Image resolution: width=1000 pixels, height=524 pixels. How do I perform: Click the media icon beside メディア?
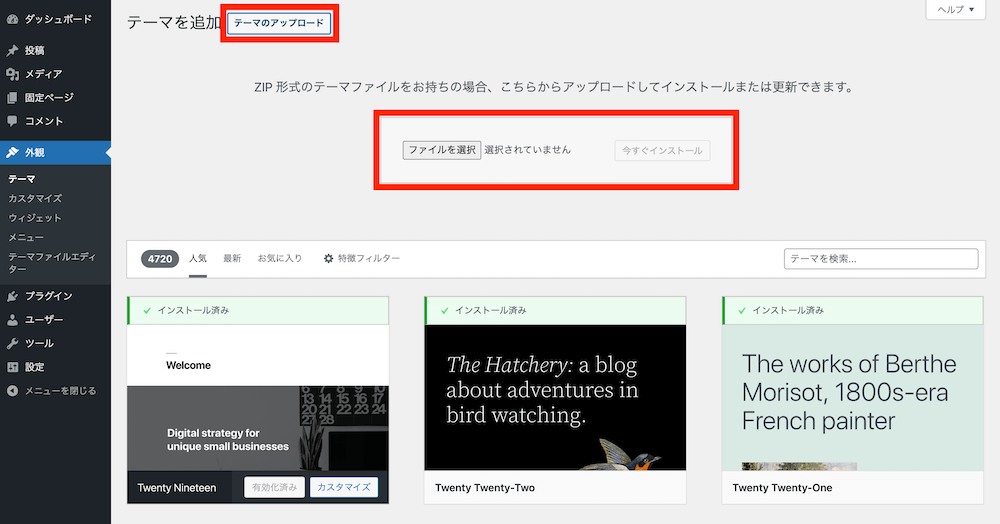click(x=12, y=74)
